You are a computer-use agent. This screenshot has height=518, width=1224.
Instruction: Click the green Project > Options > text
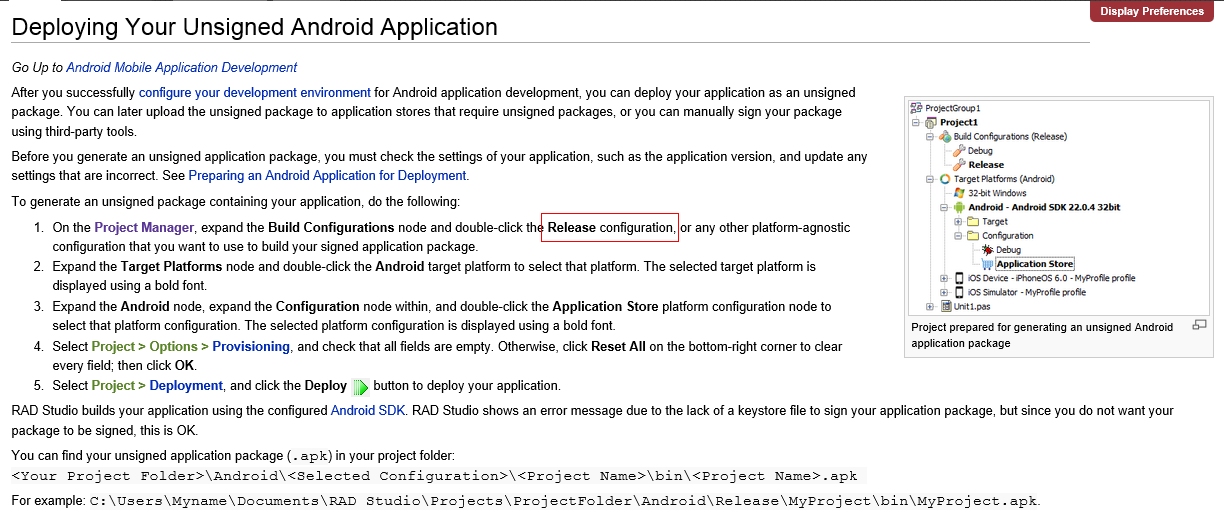click(x=151, y=346)
